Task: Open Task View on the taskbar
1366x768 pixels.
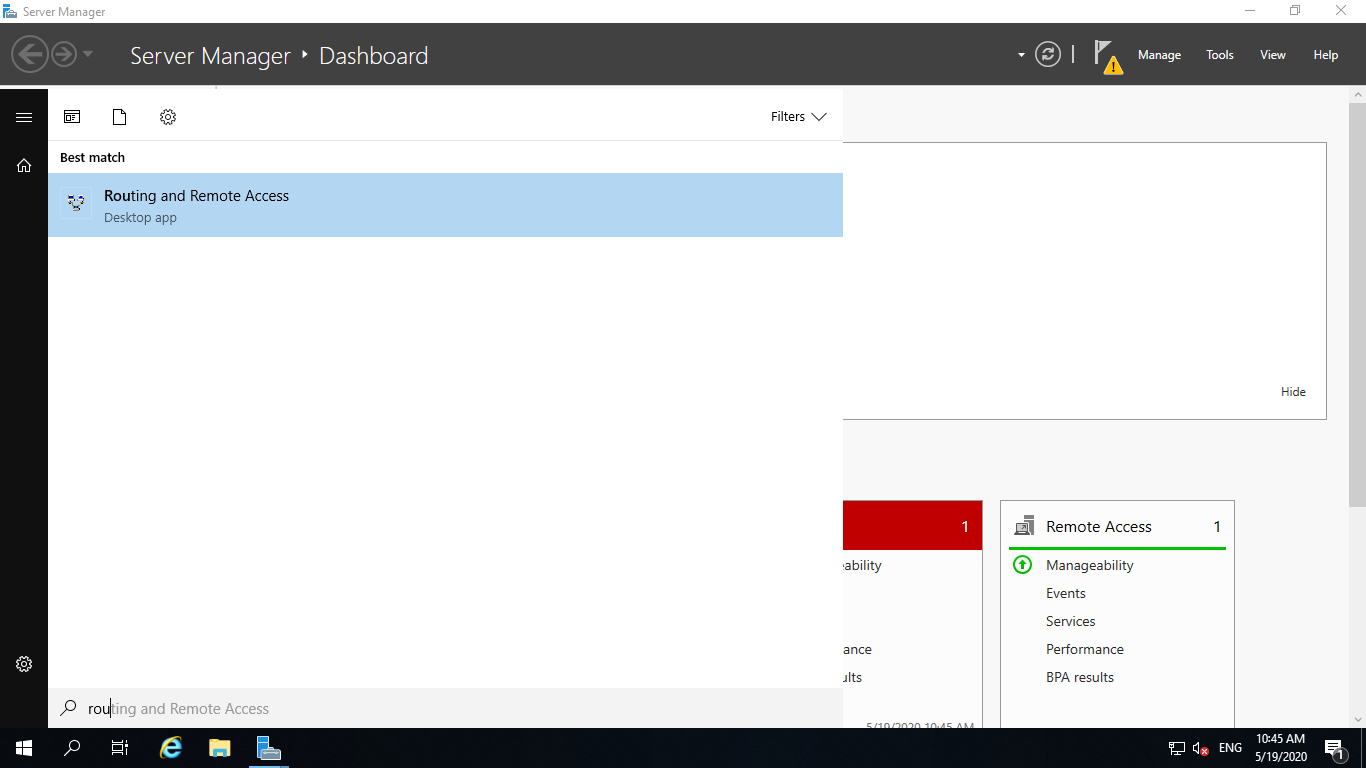Action: [x=120, y=748]
